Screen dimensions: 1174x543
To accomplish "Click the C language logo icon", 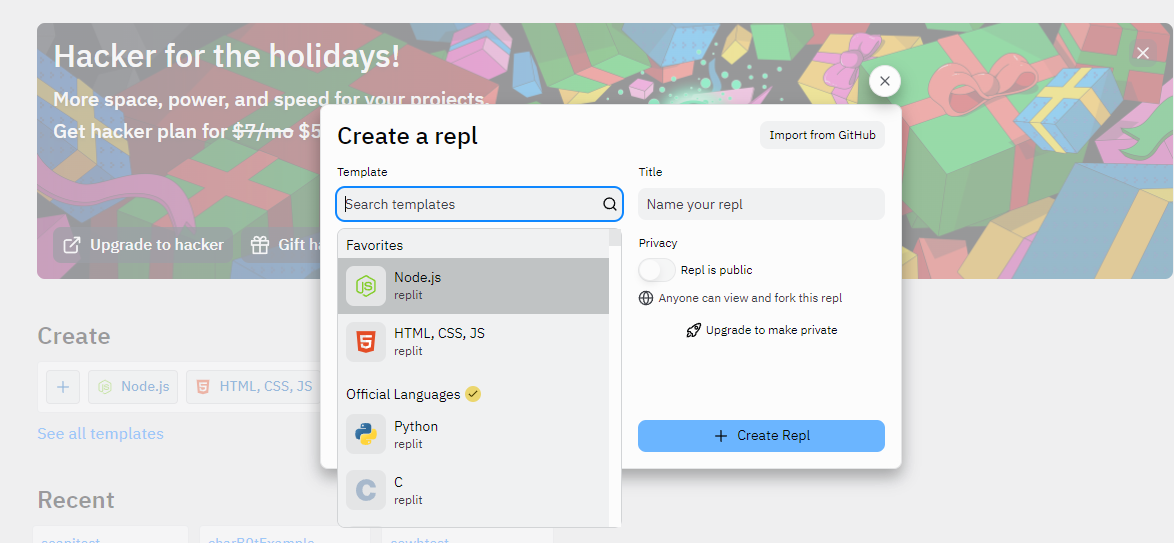I will [366, 490].
